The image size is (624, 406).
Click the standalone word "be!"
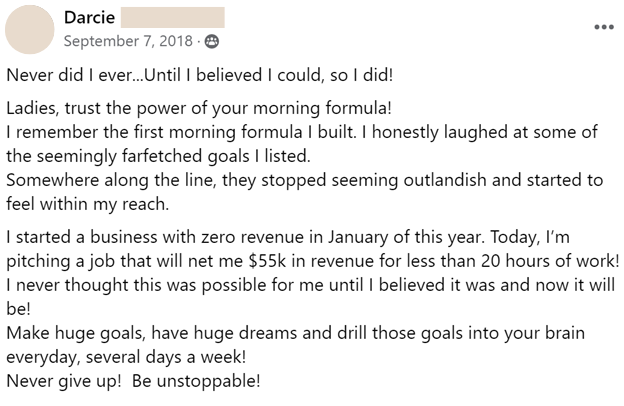(18, 309)
